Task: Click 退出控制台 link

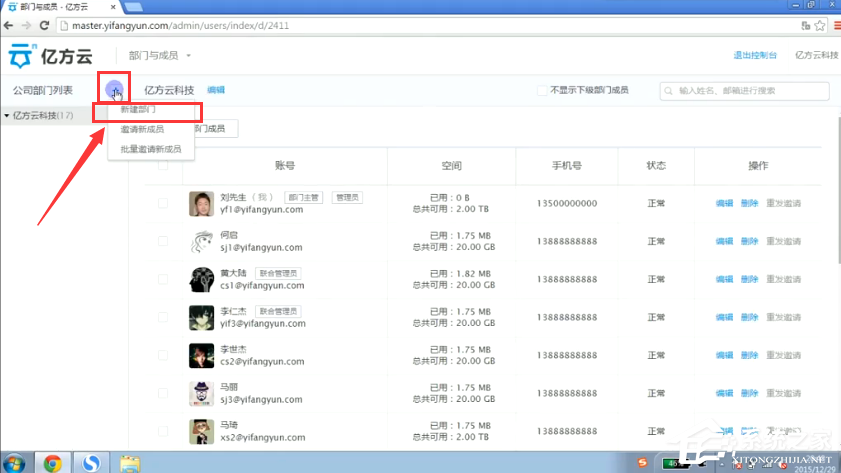Action: point(755,55)
